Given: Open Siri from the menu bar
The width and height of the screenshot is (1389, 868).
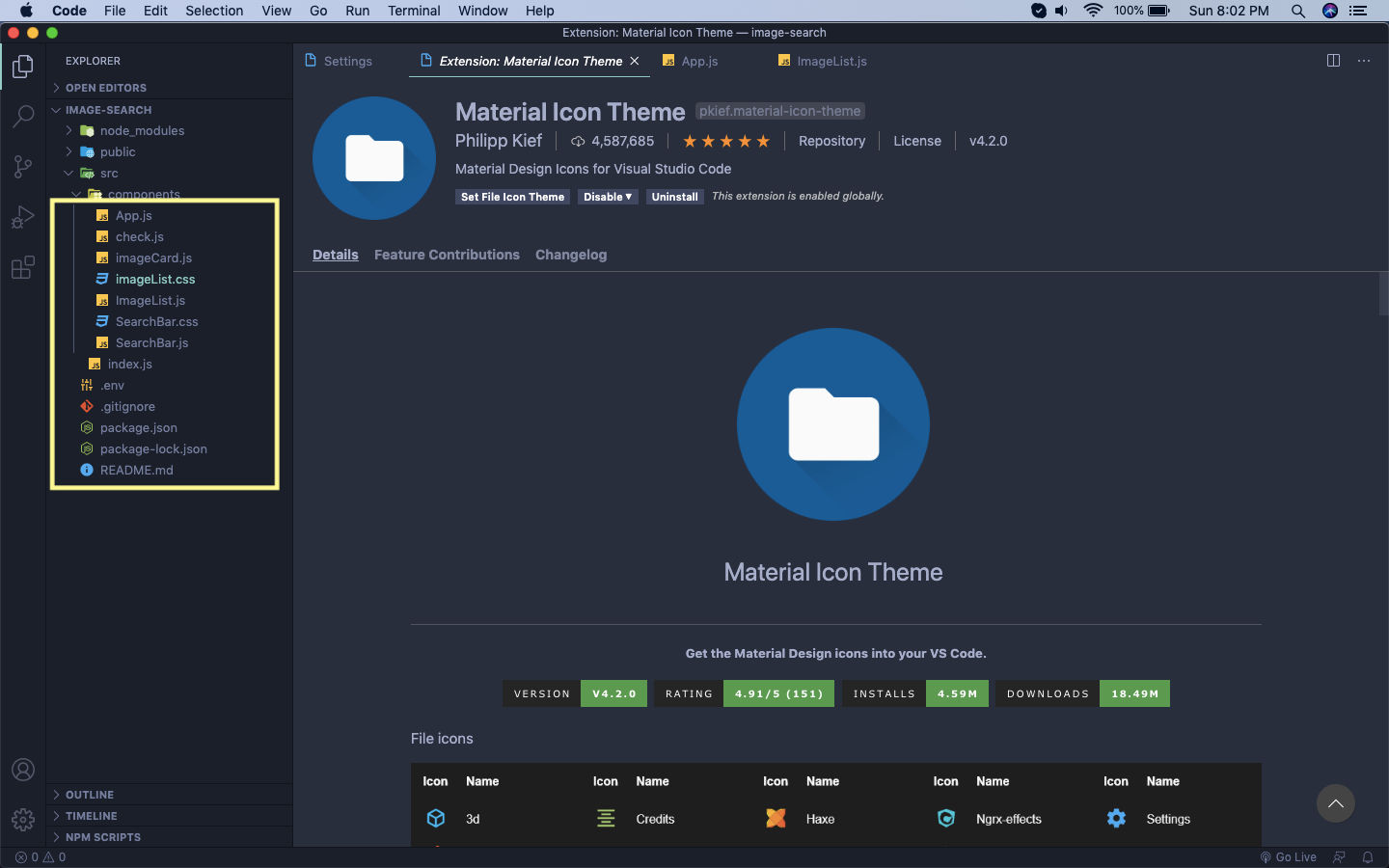Looking at the screenshot, I should (1330, 11).
